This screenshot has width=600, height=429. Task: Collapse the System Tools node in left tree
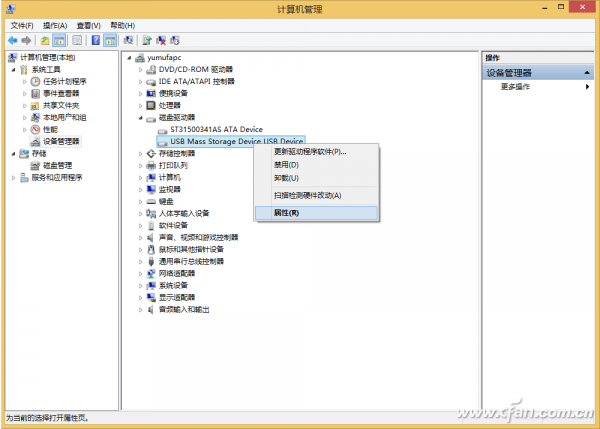[x=14, y=70]
